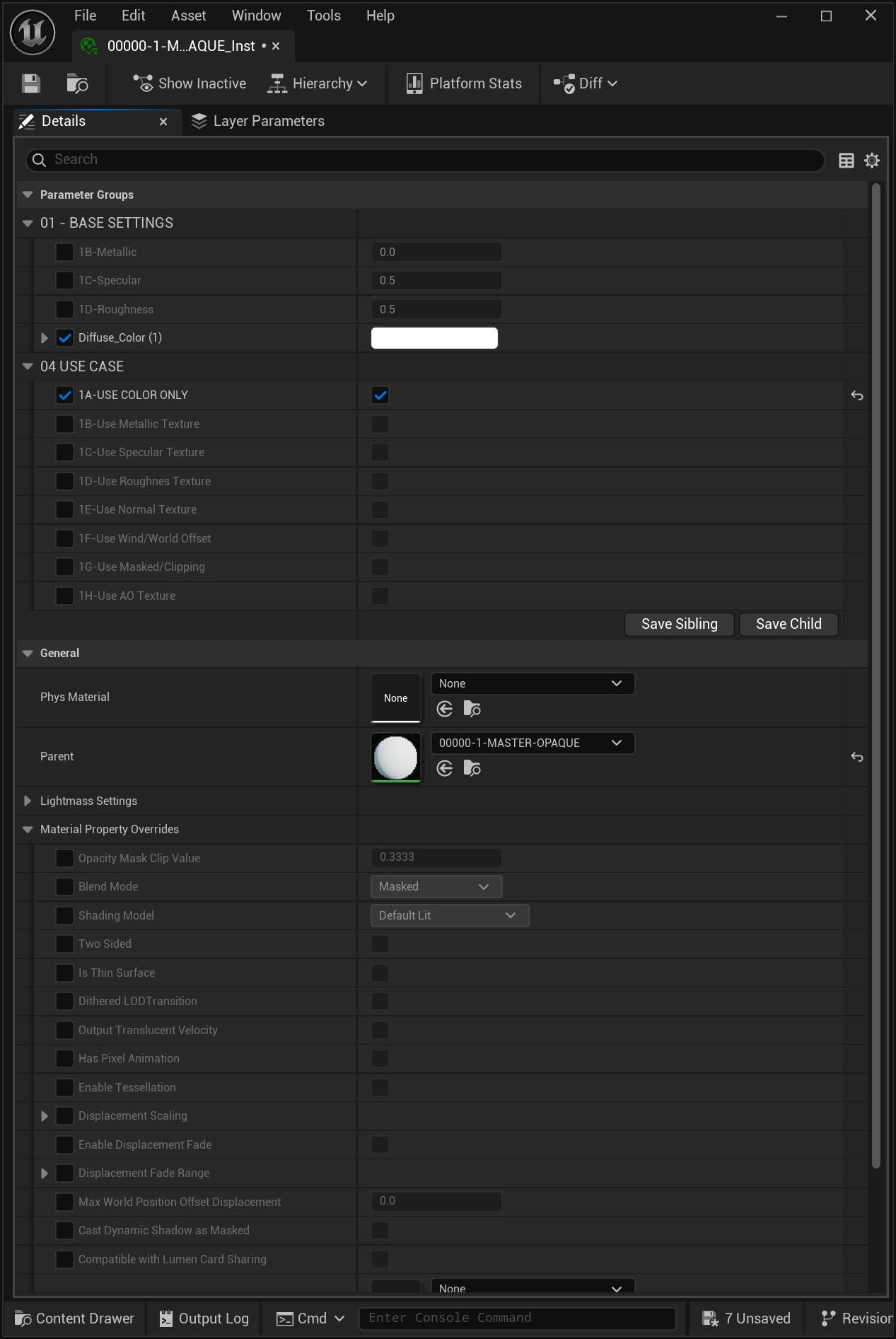Collapse 01 - BASE SETTINGS group
This screenshot has width=896, height=1339.
click(x=28, y=223)
